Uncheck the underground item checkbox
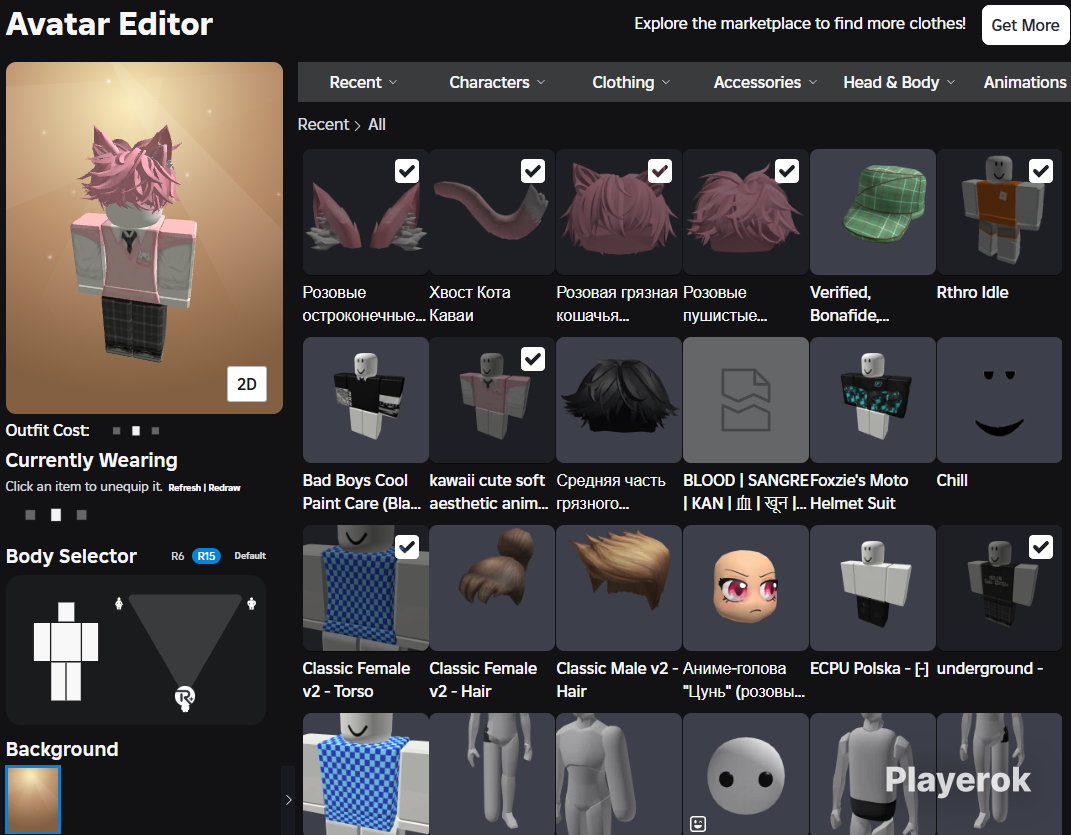Screen dimensions: 1071x835 pyautogui.click(x=1041, y=547)
